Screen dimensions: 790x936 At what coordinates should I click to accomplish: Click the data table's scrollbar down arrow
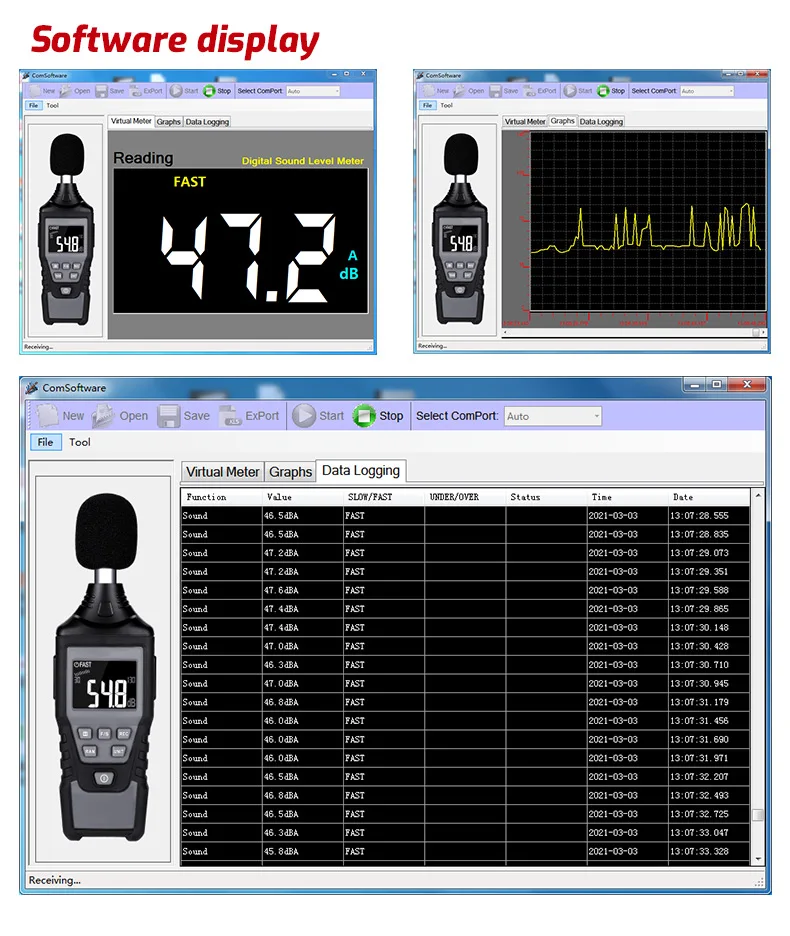tap(757, 858)
